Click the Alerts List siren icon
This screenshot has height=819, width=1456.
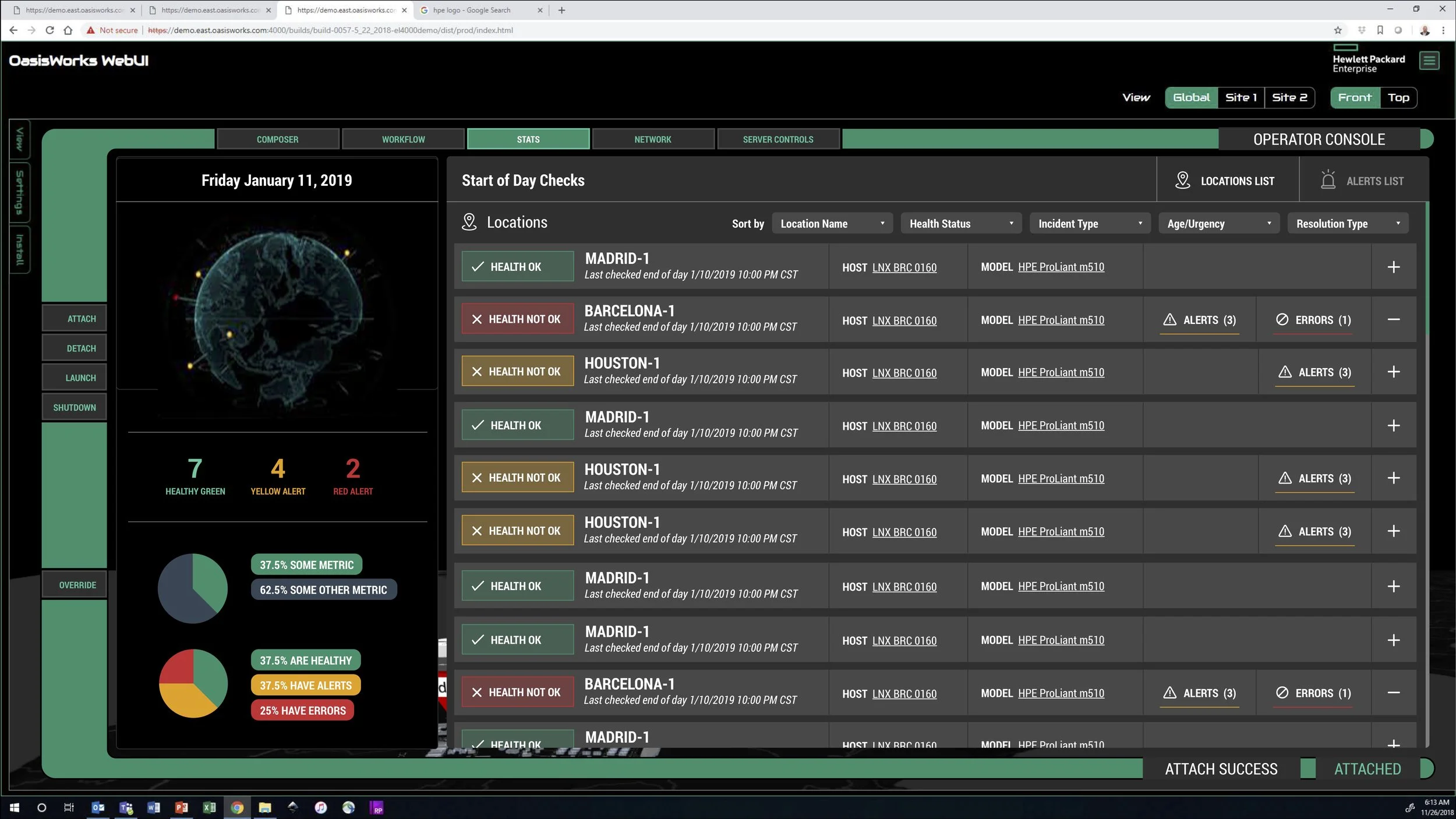pyautogui.click(x=1328, y=180)
